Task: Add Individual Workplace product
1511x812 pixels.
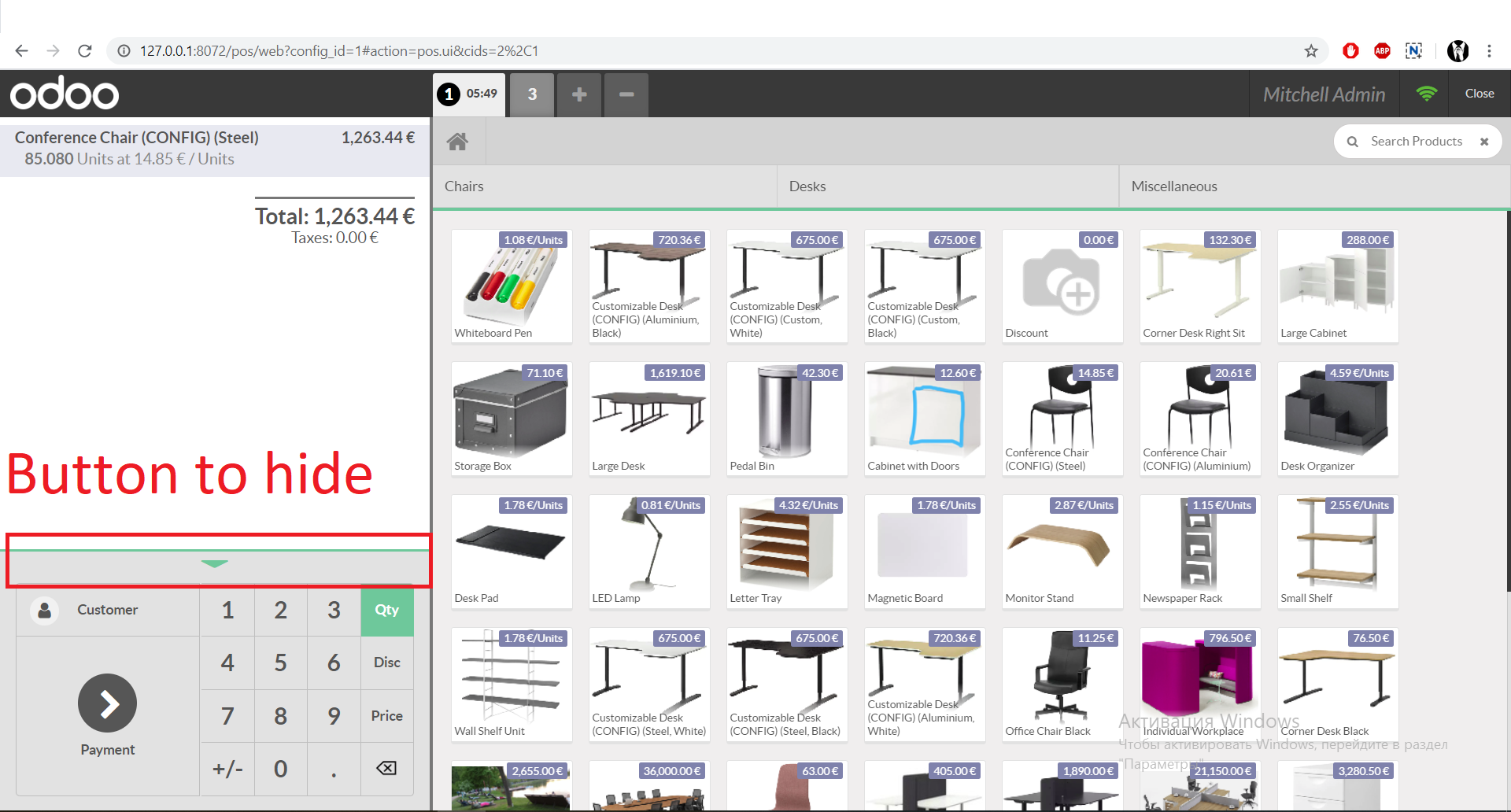Action: tap(1200, 685)
